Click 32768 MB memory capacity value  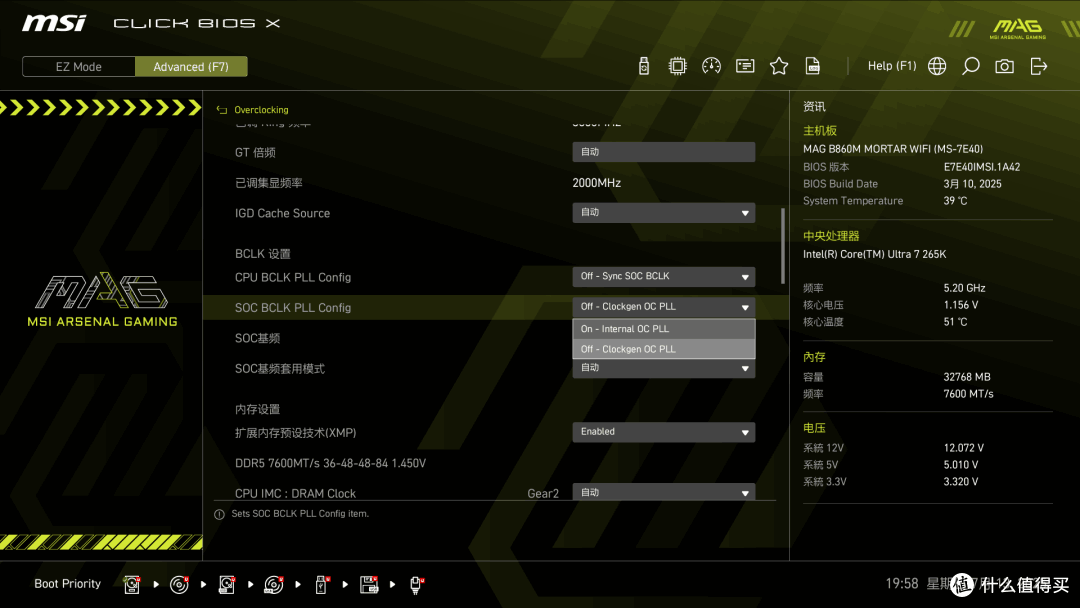point(967,377)
